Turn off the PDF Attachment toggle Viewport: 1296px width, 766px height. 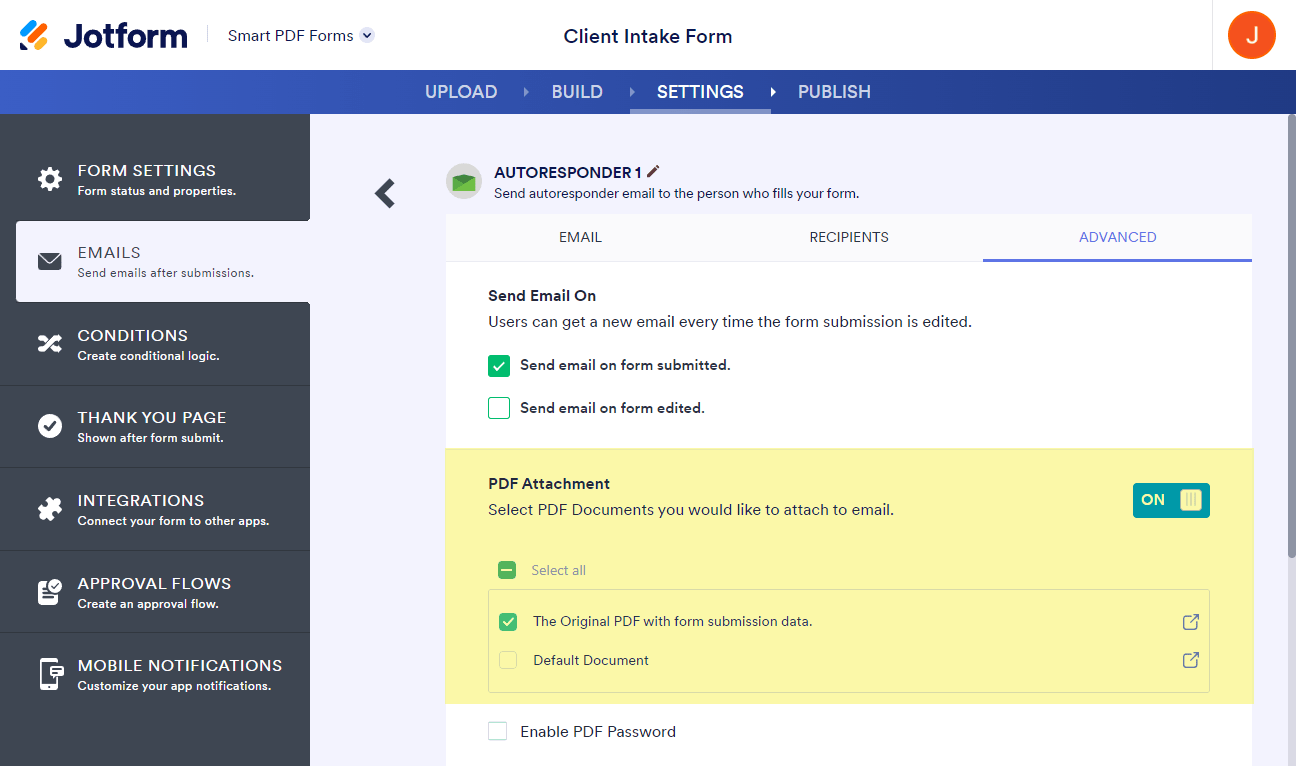[1171, 500]
